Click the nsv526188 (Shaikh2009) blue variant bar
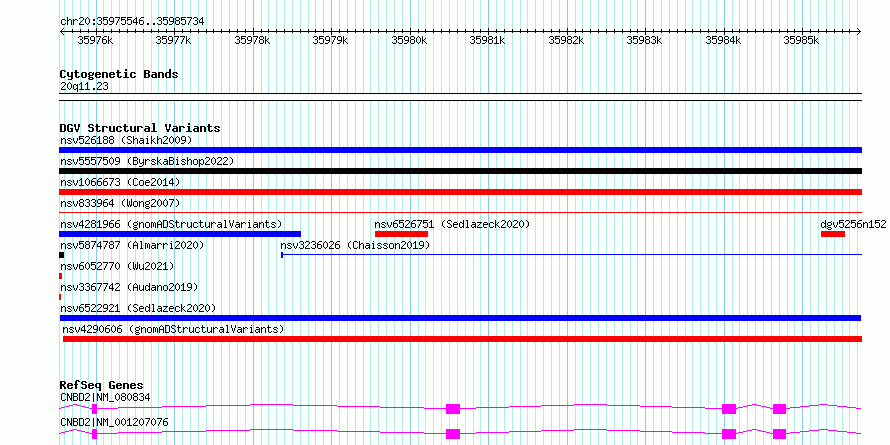Image resolution: width=890 pixels, height=445 pixels. pos(460,150)
